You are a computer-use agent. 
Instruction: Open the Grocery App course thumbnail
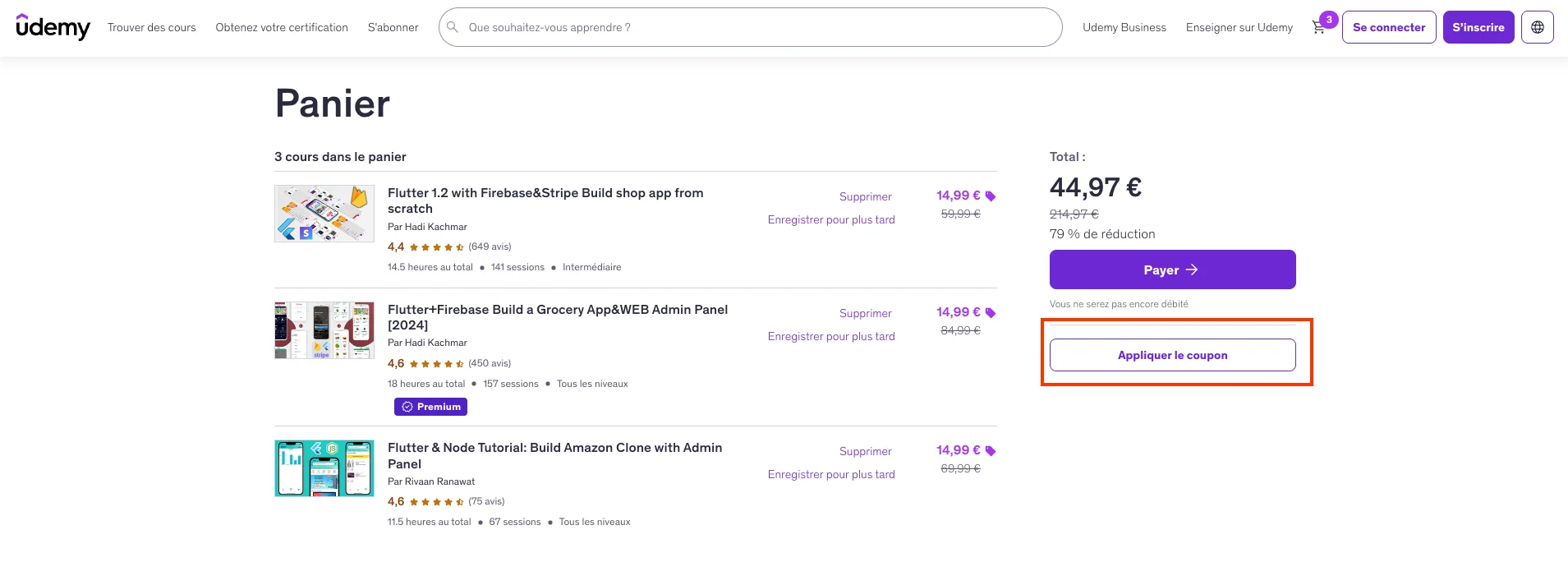pyautogui.click(x=324, y=330)
